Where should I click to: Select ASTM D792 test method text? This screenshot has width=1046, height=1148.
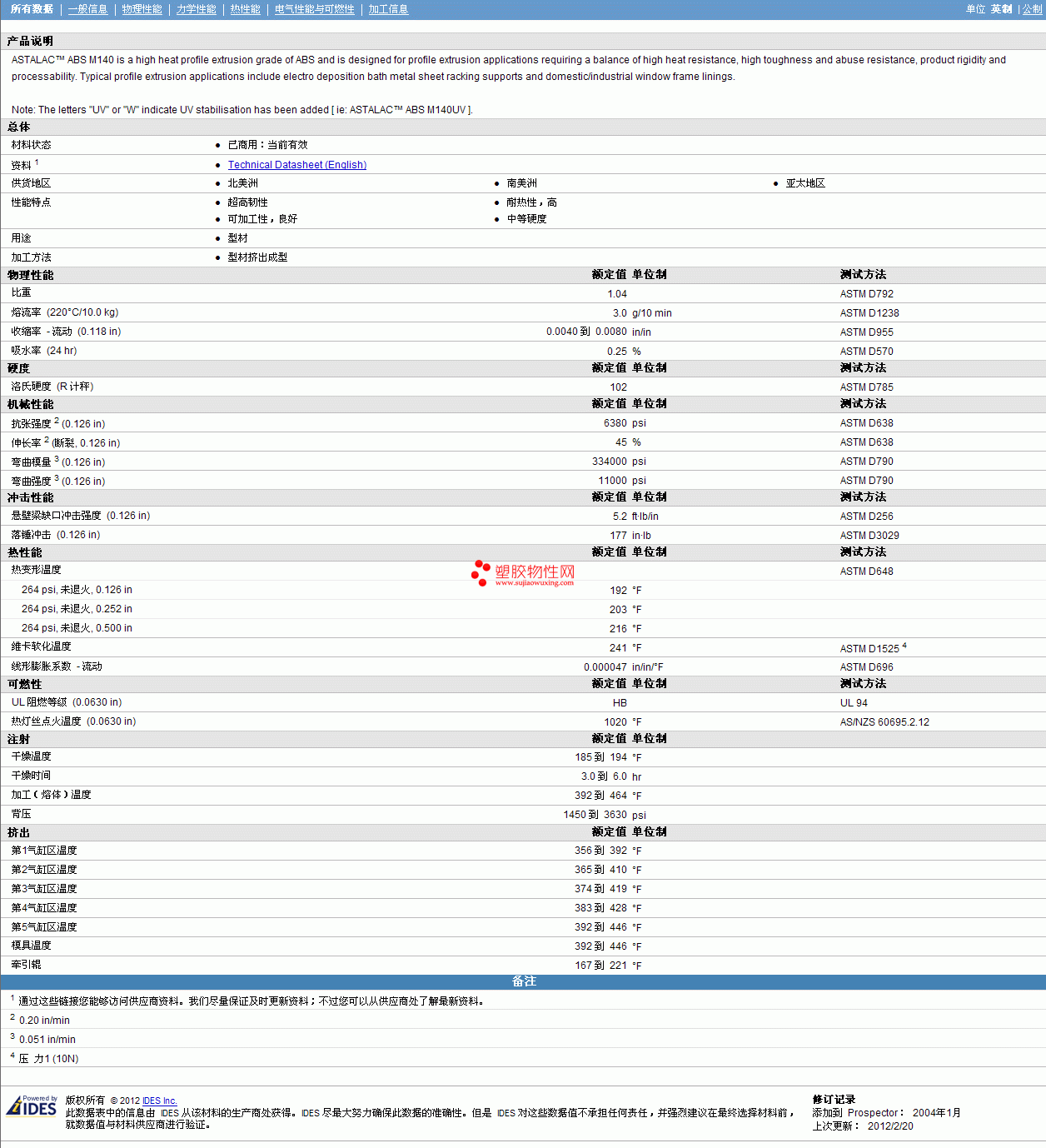(867, 294)
